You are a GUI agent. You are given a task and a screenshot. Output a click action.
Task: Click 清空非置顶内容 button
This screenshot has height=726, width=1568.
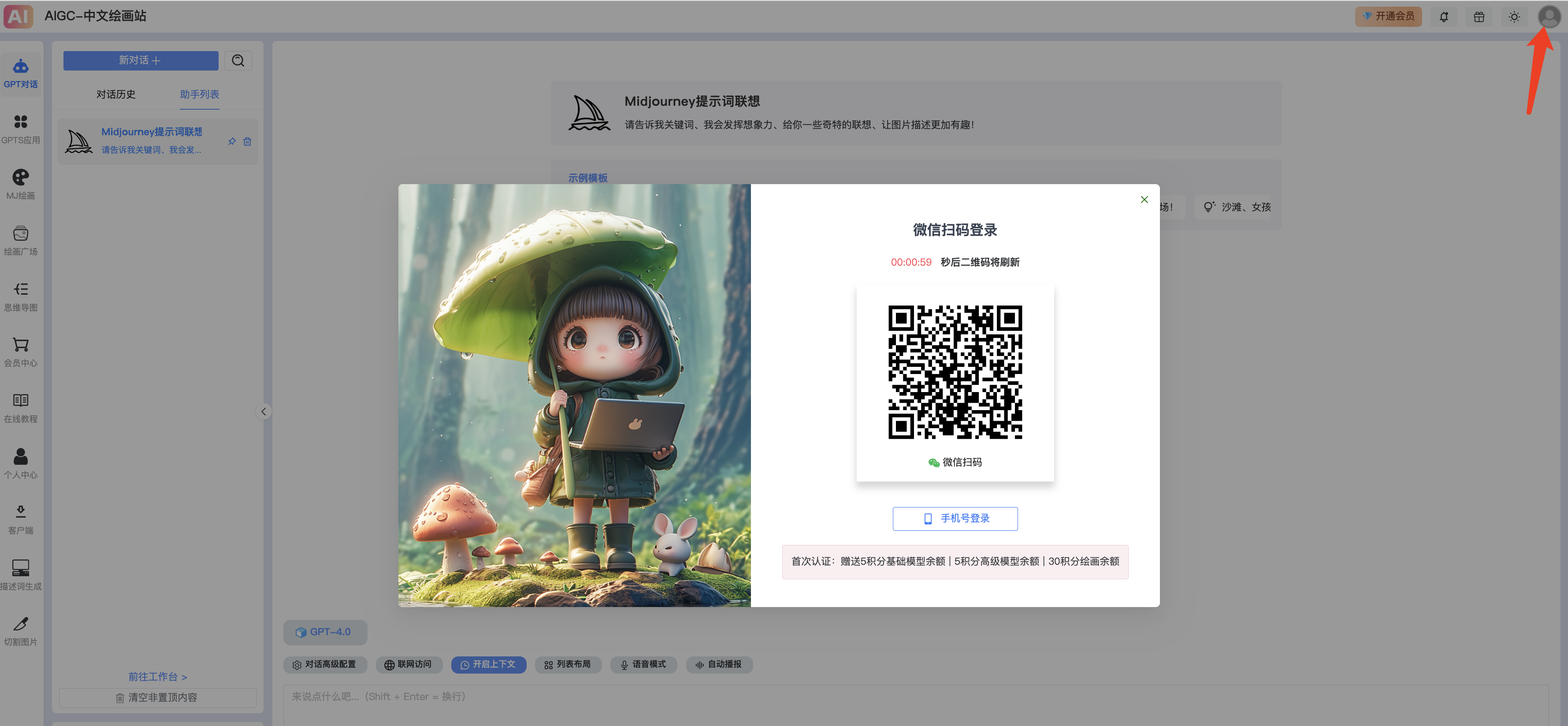pos(158,698)
